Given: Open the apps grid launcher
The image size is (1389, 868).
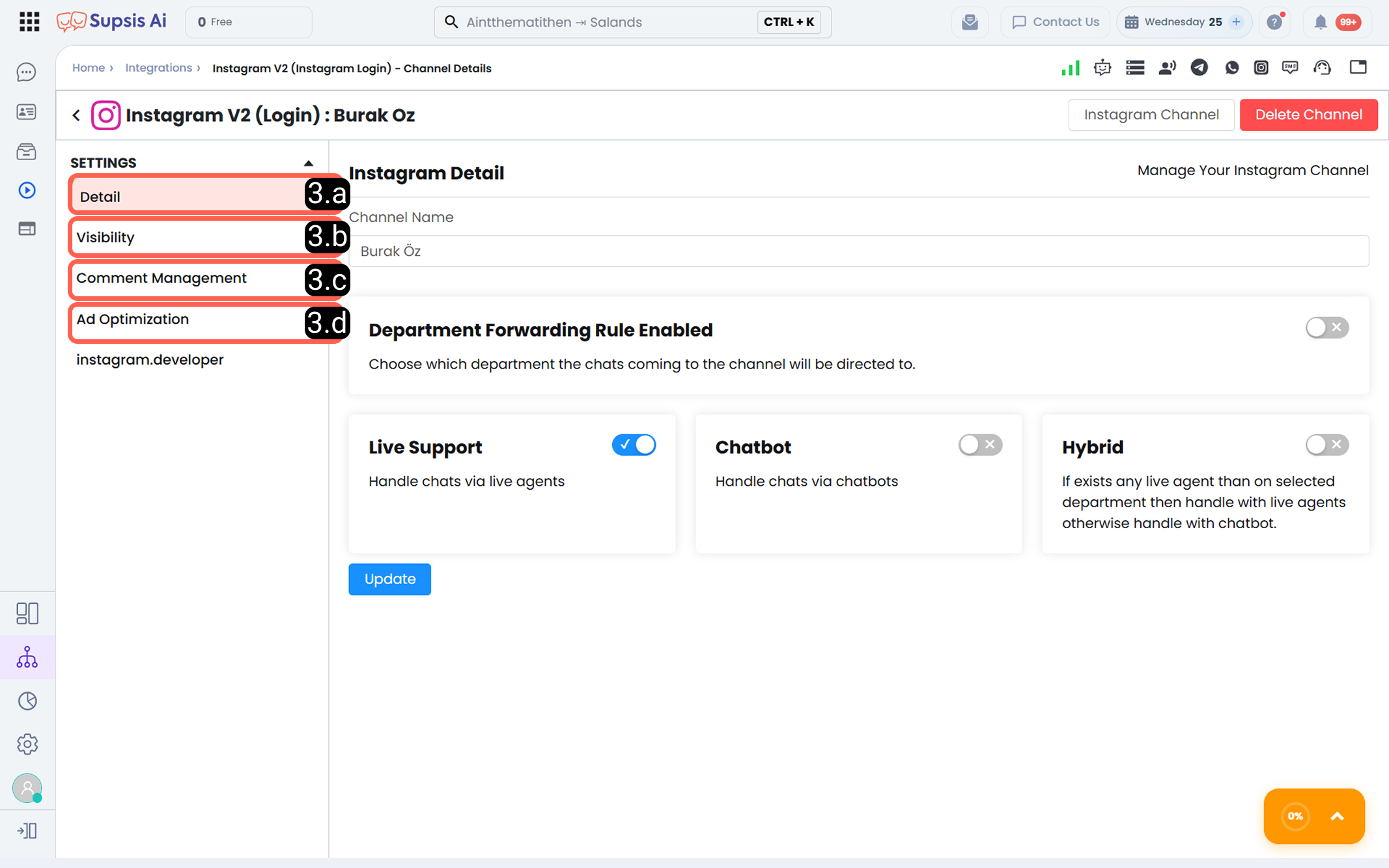Looking at the screenshot, I should pos(29,22).
